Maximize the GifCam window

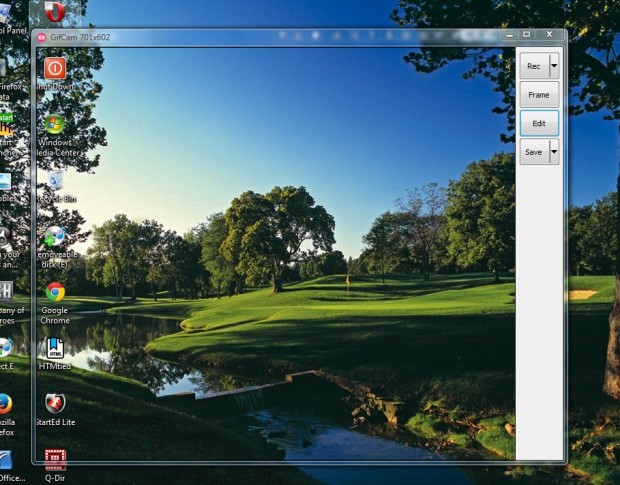click(527, 35)
